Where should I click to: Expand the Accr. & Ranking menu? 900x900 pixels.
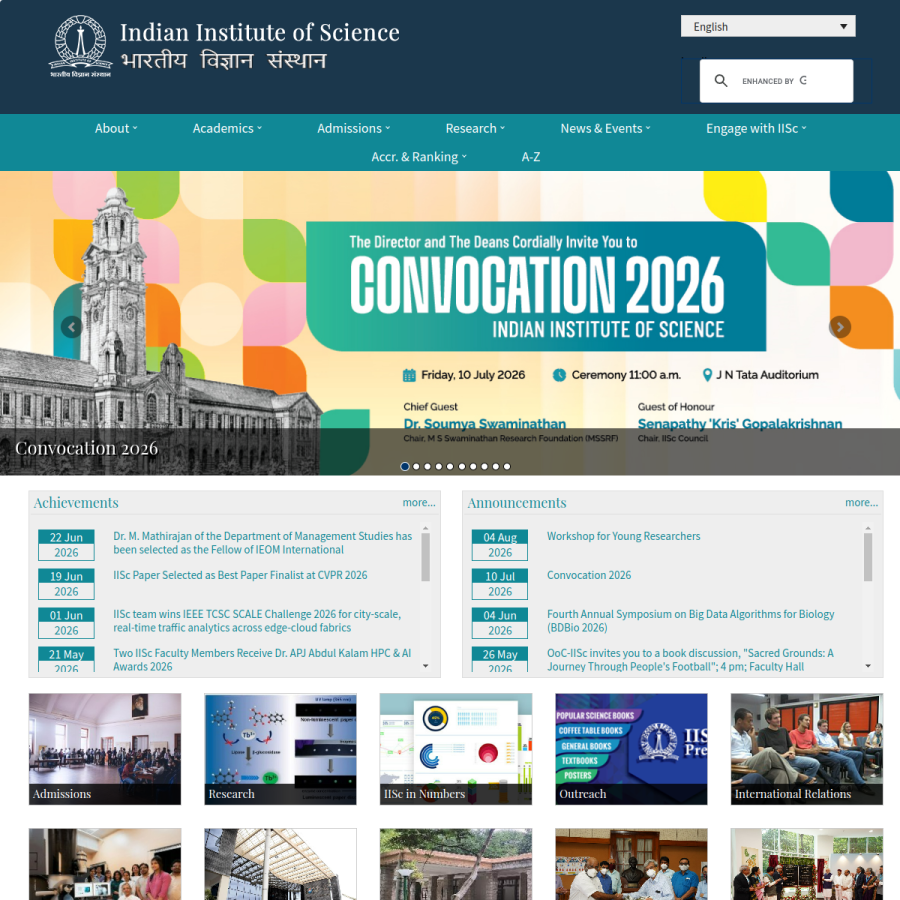tap(419, 157)
